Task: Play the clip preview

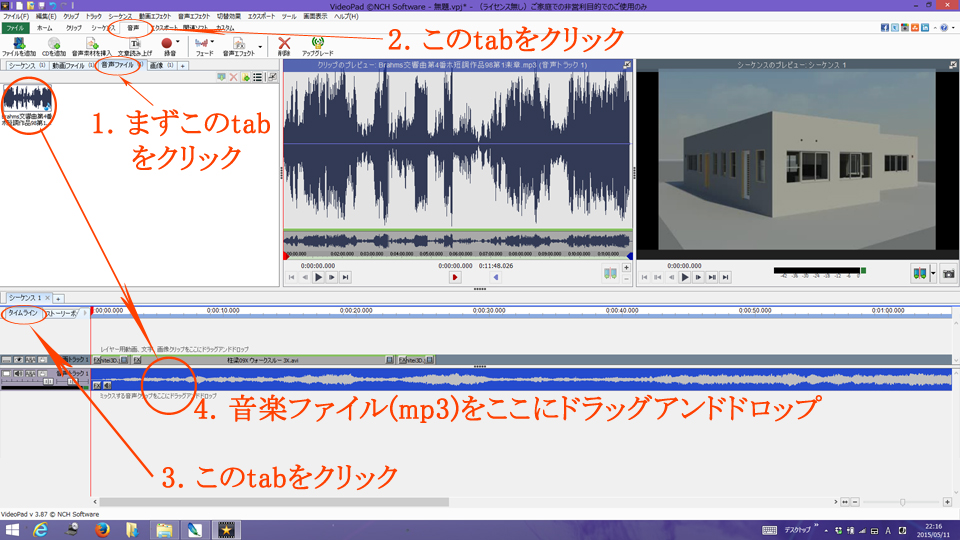Action: [x=318, y=277]
